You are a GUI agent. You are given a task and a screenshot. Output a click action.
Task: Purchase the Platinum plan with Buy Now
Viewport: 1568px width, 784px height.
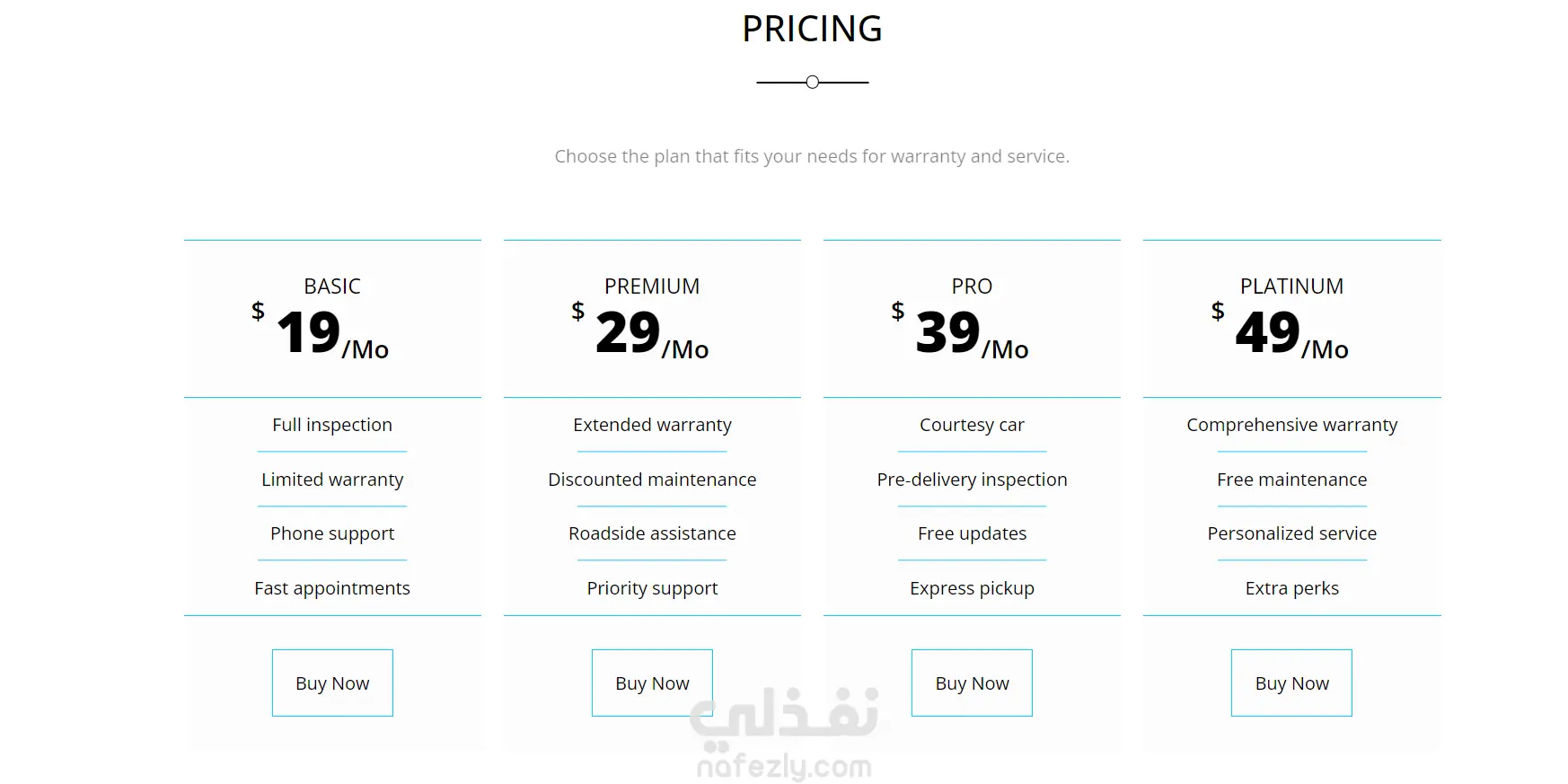point(1291,683)
